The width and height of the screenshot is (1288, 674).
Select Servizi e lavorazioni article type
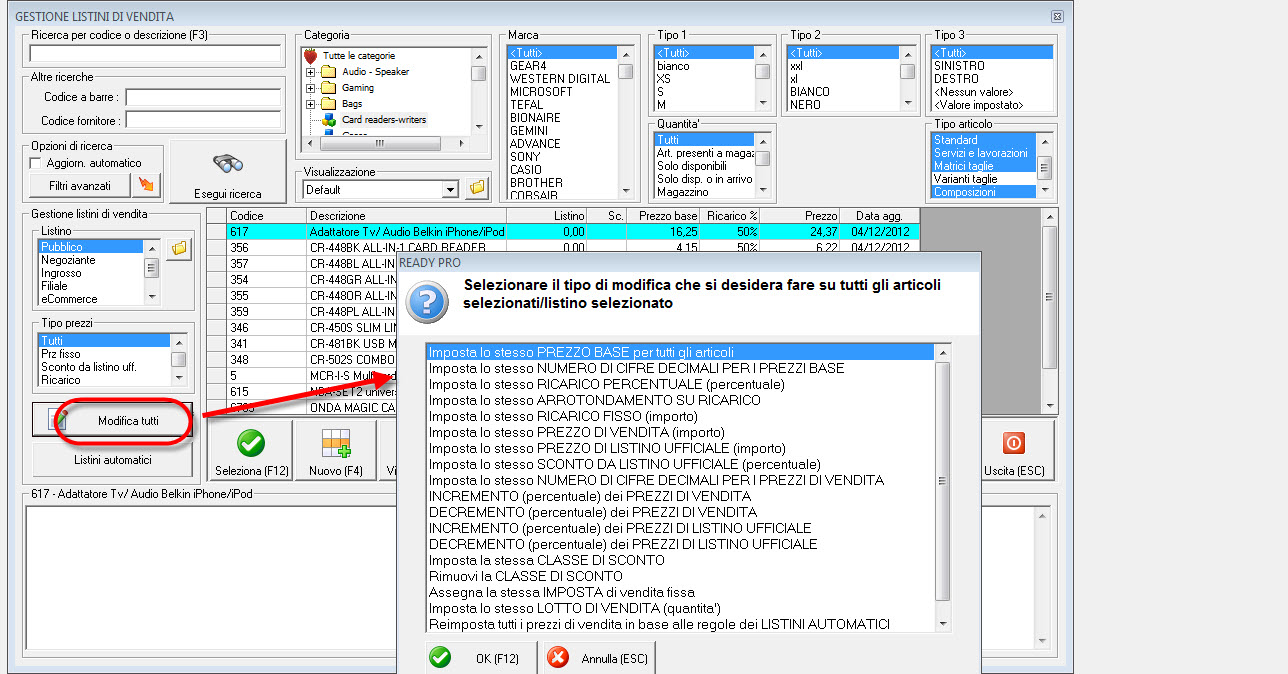984,153
